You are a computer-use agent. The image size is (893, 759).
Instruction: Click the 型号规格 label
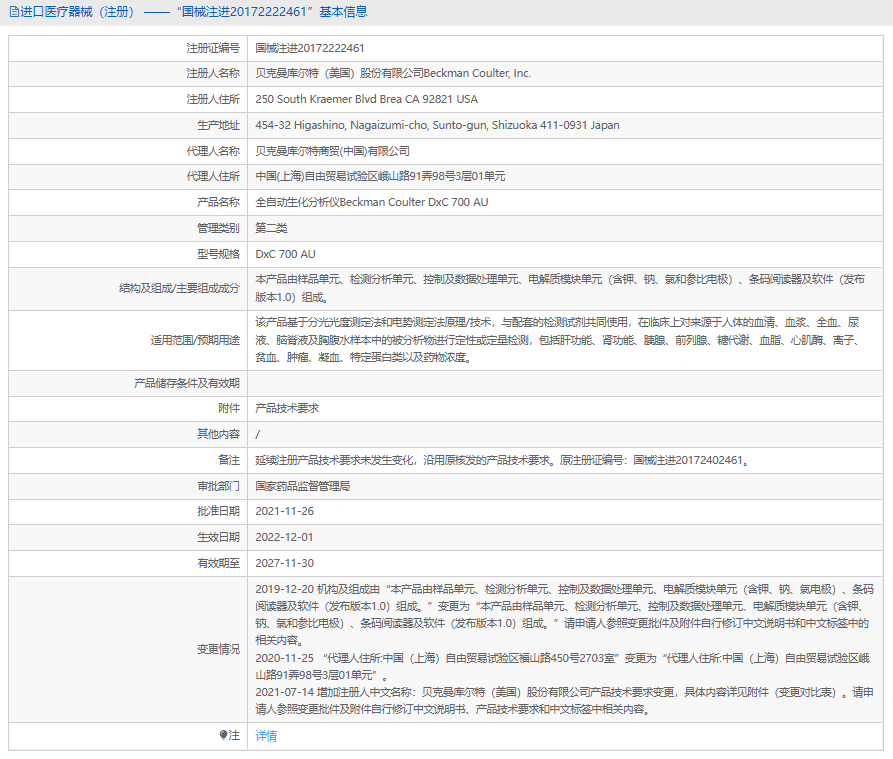(219, 254)
